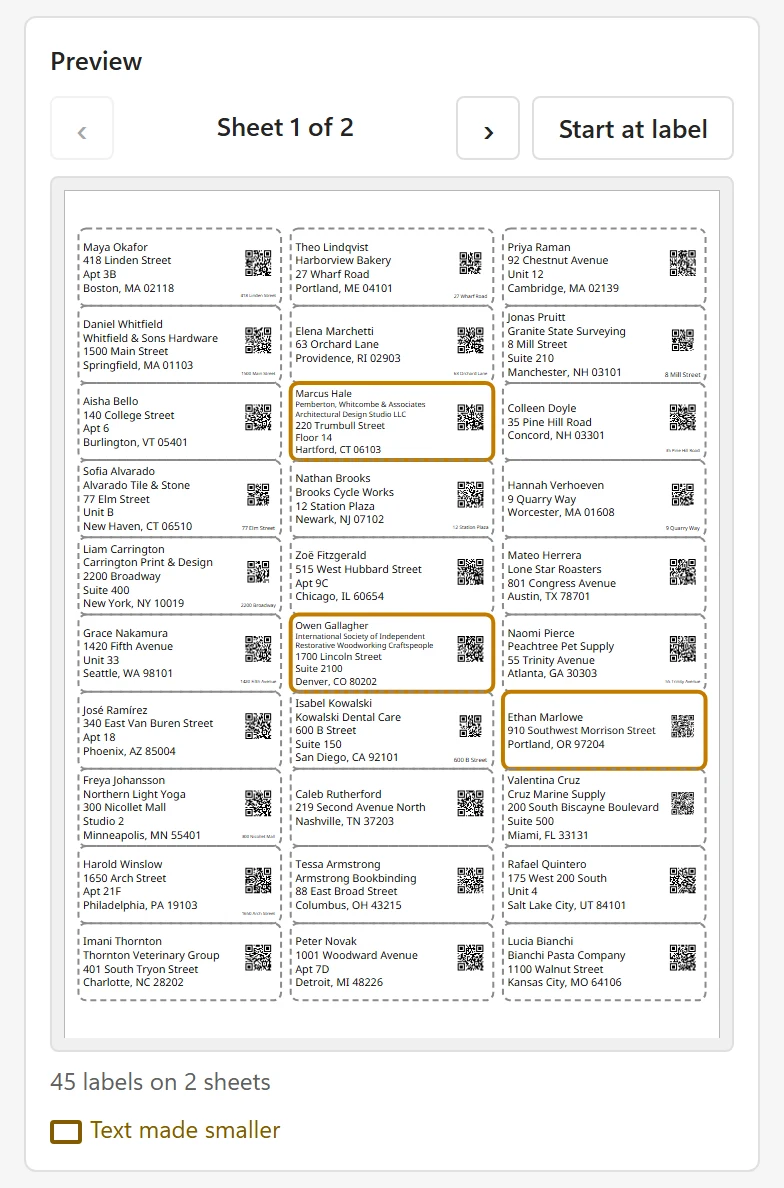Click '515 West Hubbard Street' text
784x1188 pixels.
point(358,569)
